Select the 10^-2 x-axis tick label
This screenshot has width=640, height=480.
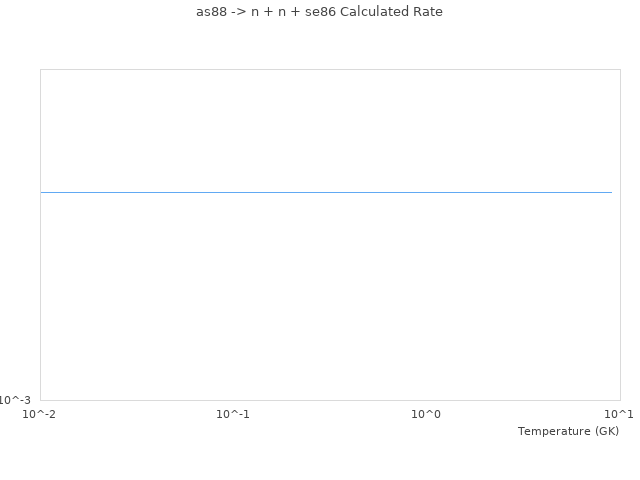[x=40, y=414]
